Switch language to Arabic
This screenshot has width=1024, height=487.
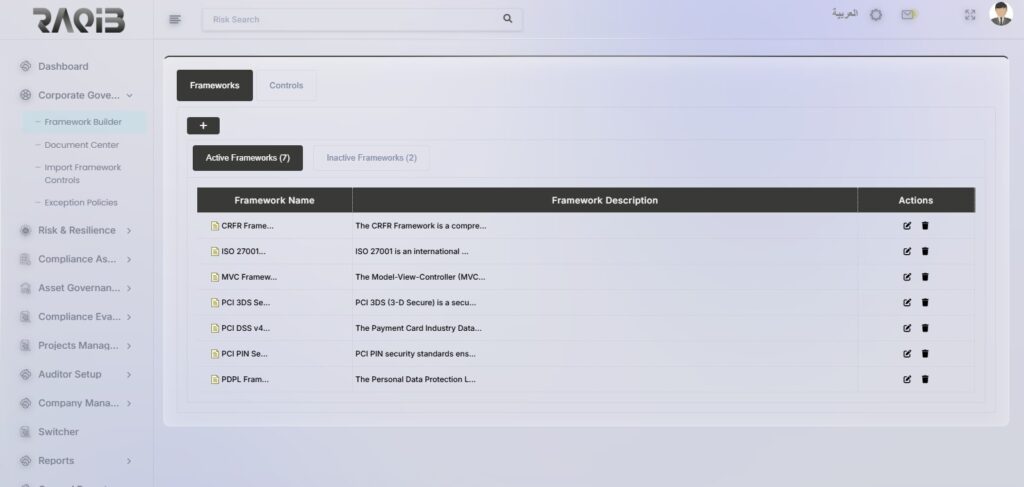tap(845, 15)
